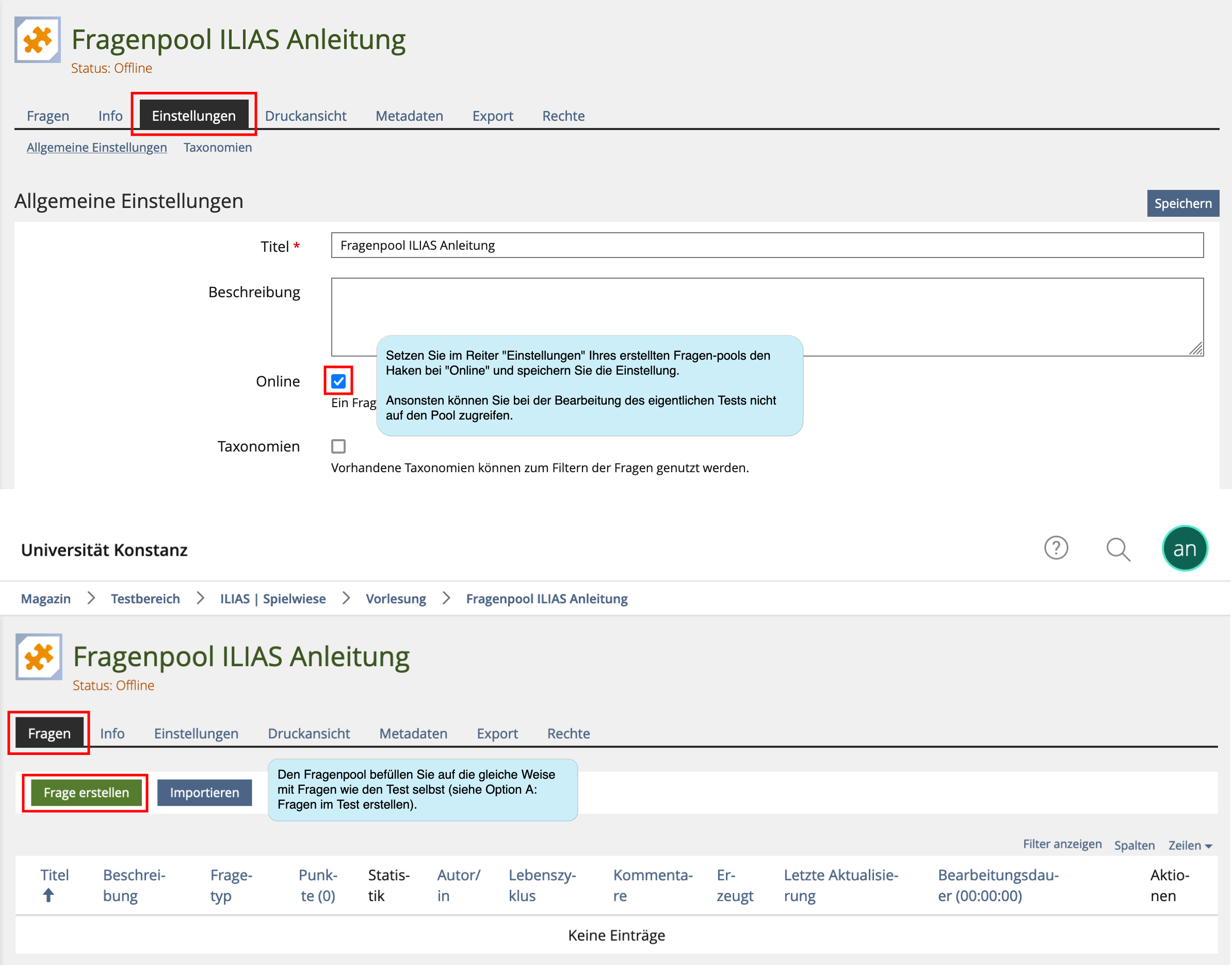Sort by Bearbeitungsdauer column header
This screenshot has height=965, width=1232.
999,886
